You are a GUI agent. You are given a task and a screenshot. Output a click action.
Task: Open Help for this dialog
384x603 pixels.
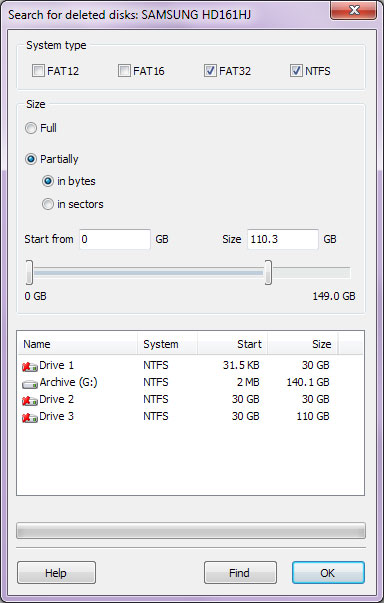[x=56, y=573]
